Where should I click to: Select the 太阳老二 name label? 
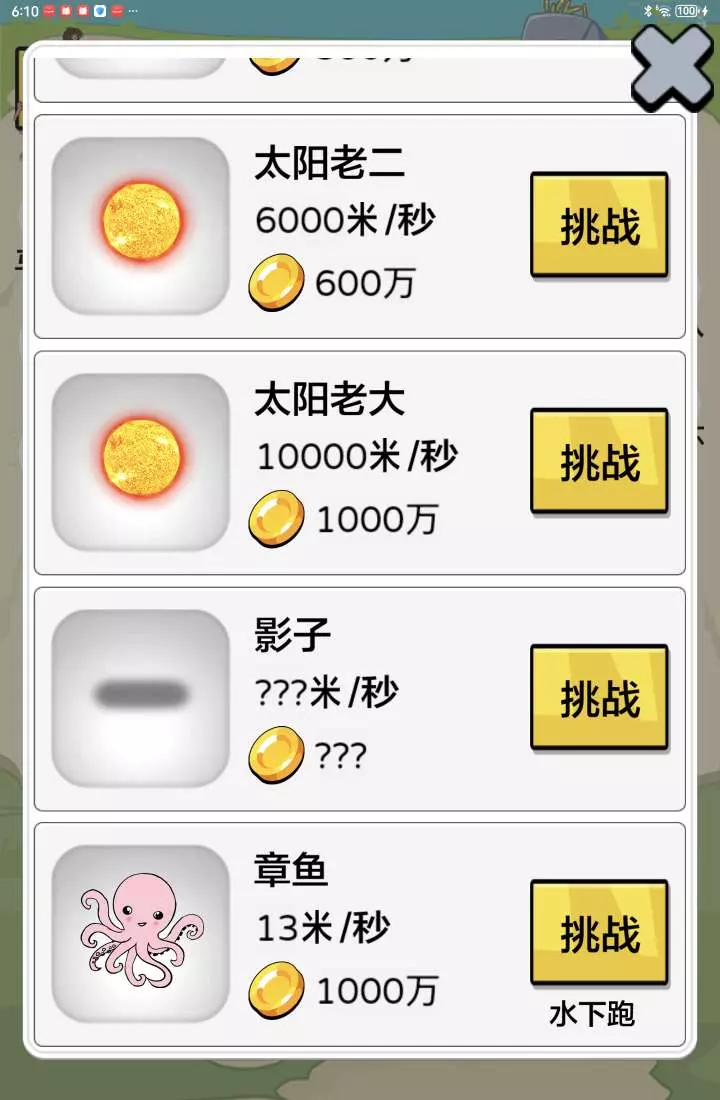[x=330, y=163]
